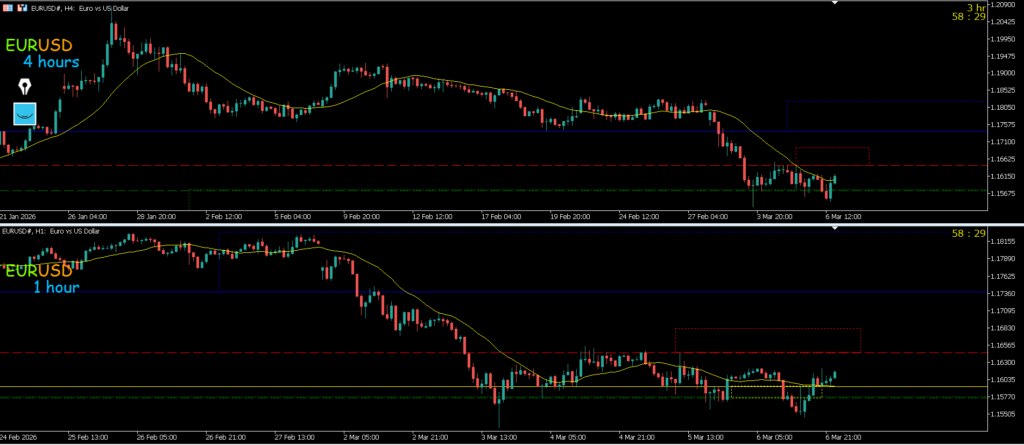This screenshot has height=445, width=1024.
Task: Click the red dotted rectangle on H4 chart
Action: 832,149
